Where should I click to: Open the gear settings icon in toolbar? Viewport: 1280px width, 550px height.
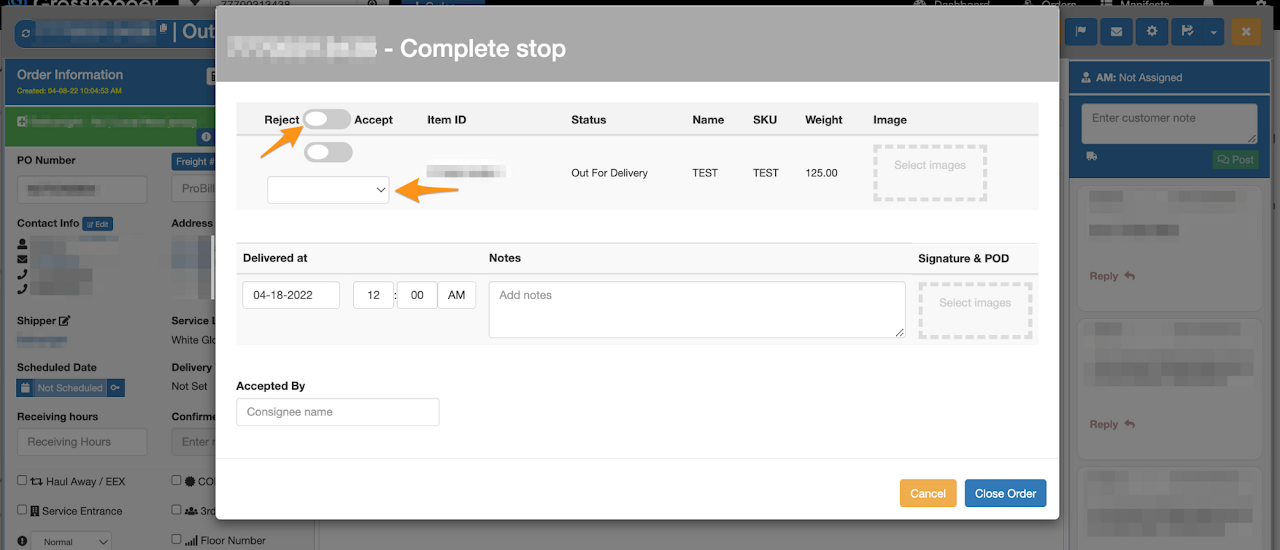(x=1152, y=32)
